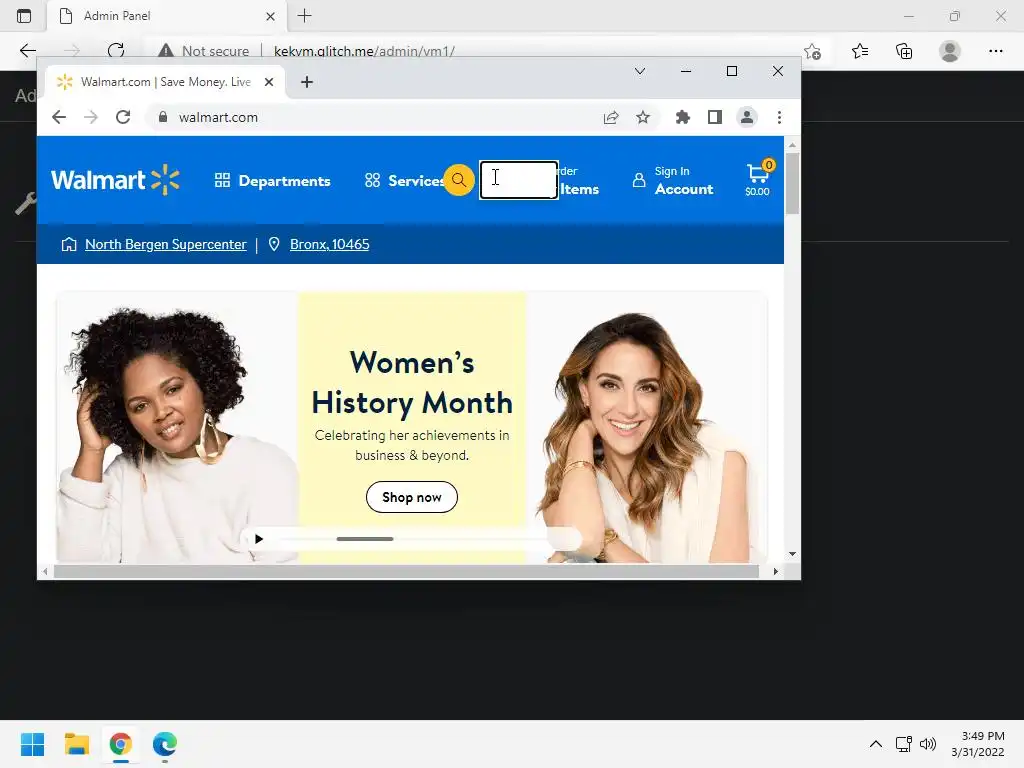
Task: Open the Services menu
Action: 404,181
